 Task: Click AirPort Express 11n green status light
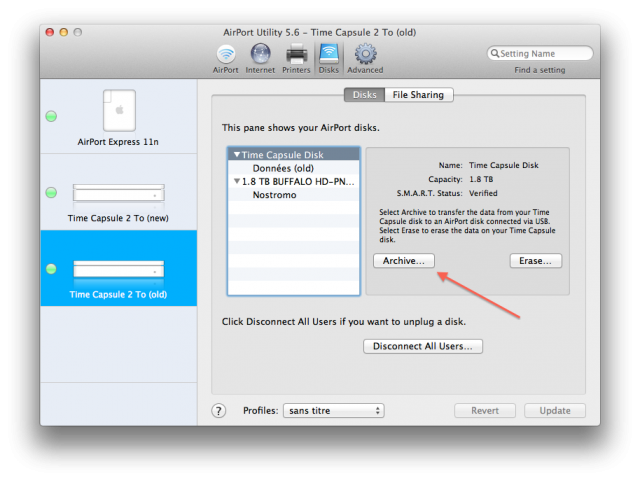[x=51, y=116]
